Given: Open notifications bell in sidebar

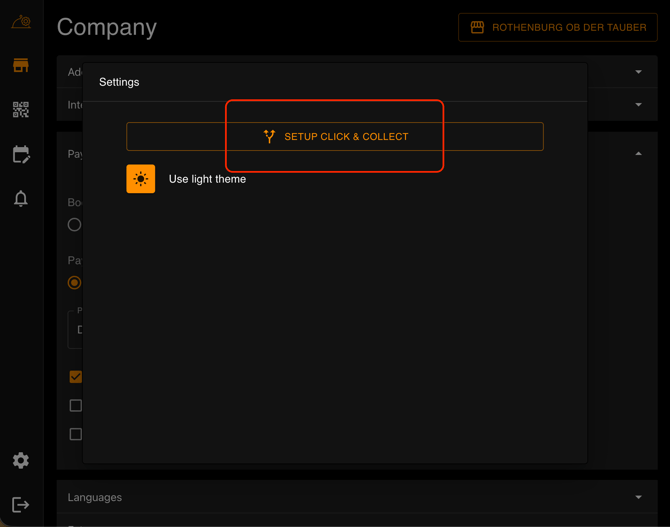Looking at the screenshot, I should [x=21, y=199].
